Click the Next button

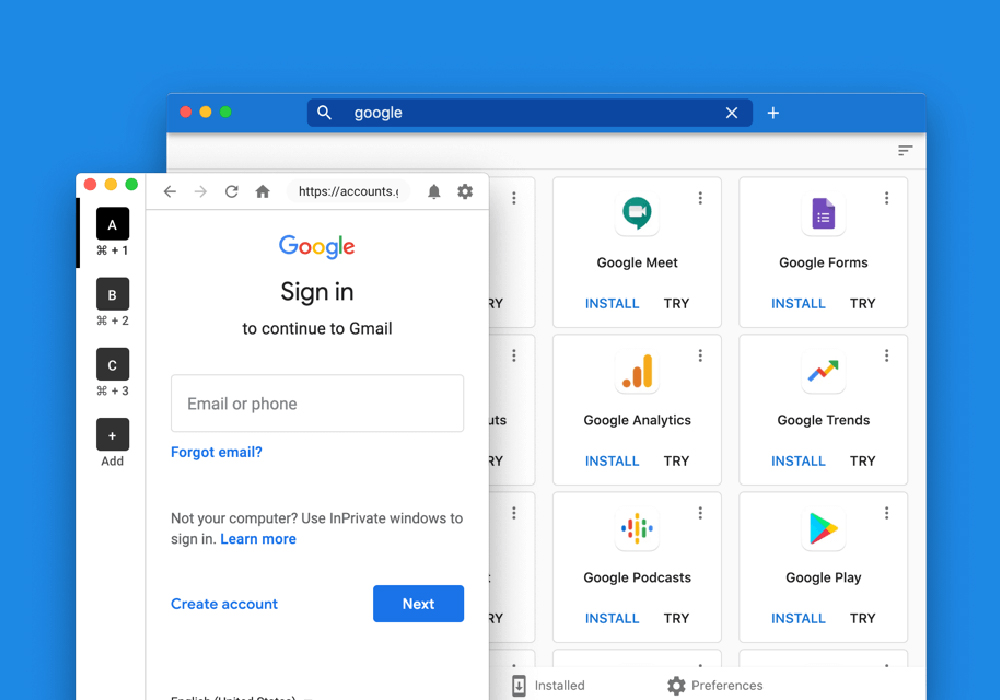coord(418,604)
